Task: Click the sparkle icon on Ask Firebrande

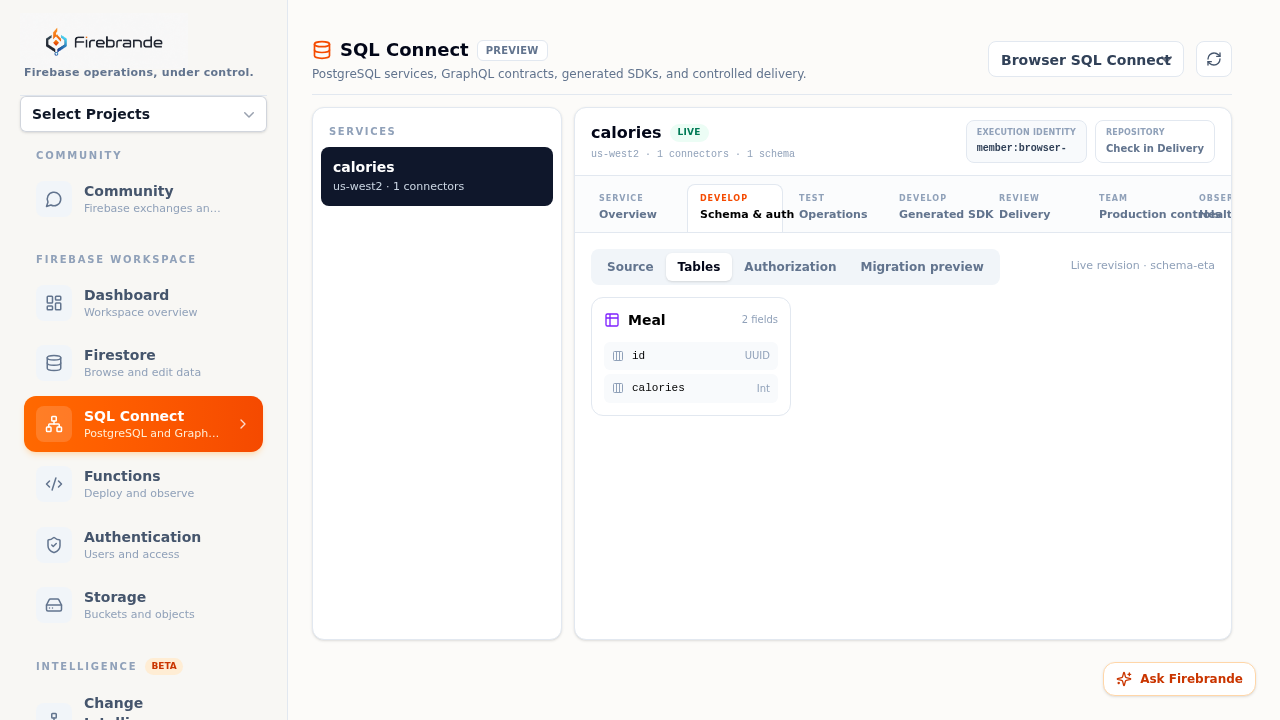Action: [x=1124, y=679]
